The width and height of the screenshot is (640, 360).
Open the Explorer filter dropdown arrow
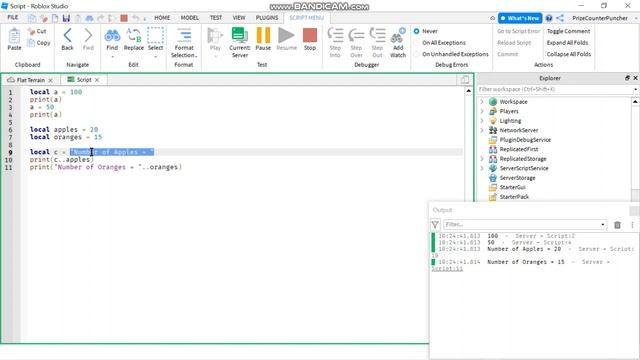click(x=636, y=89)
